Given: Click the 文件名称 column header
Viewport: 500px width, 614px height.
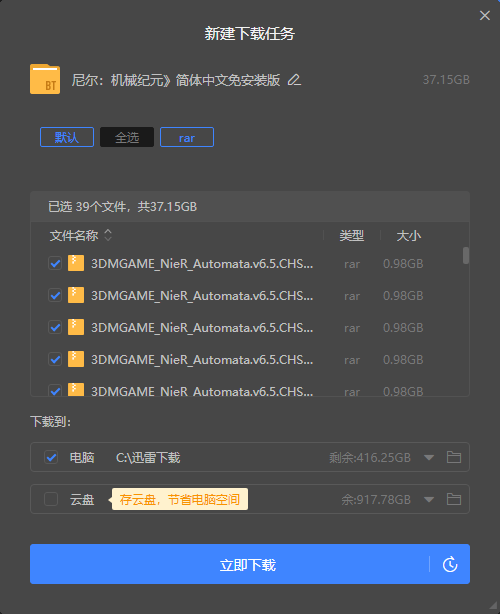Looking at the screenshot, I should [74, 236].
